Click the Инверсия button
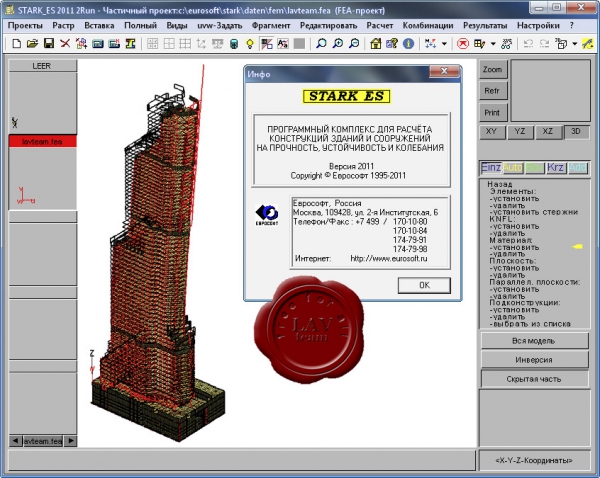This screenshot has height=478, width=600. click(x=534, y=360)
